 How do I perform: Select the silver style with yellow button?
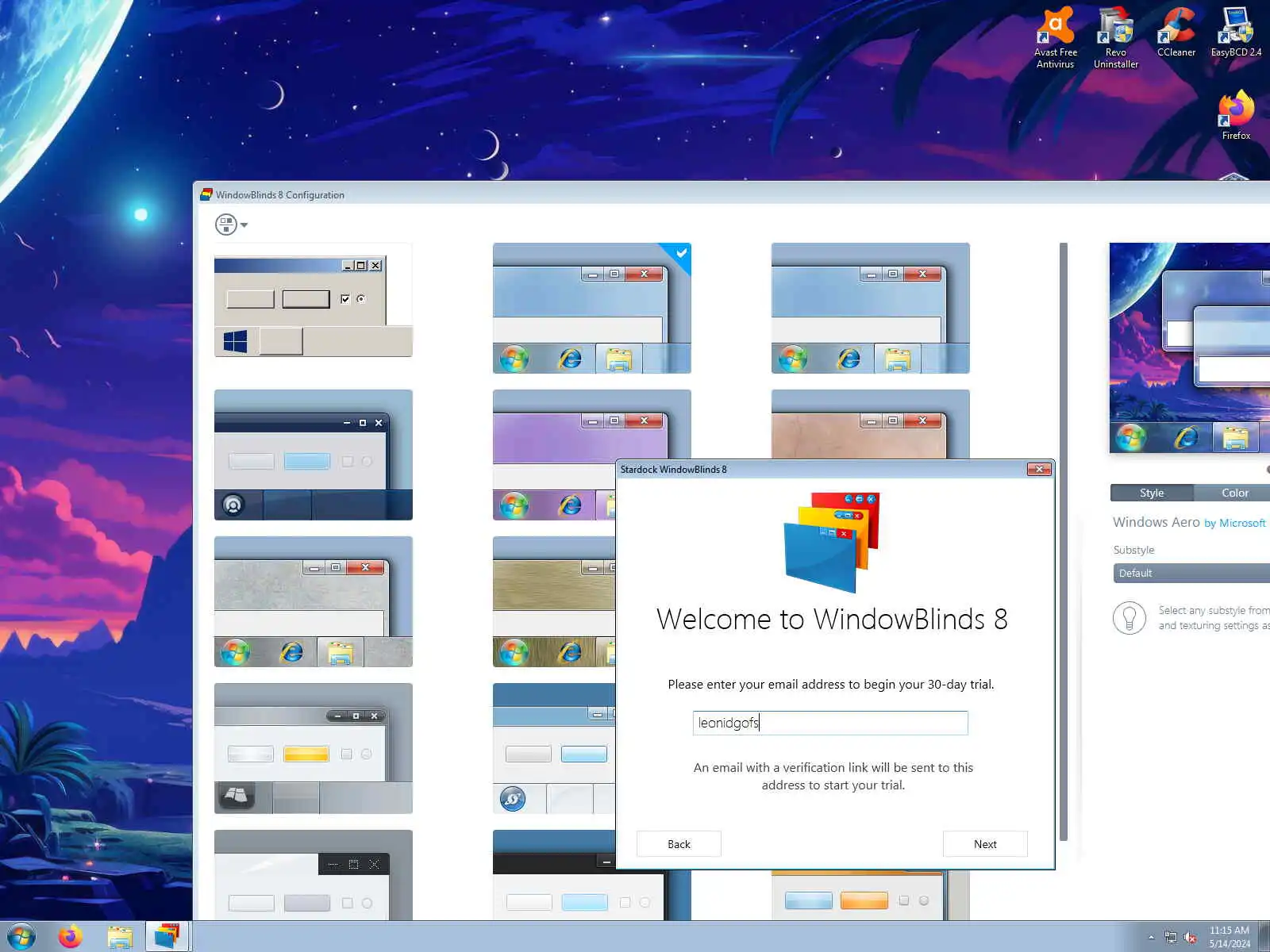314,748
